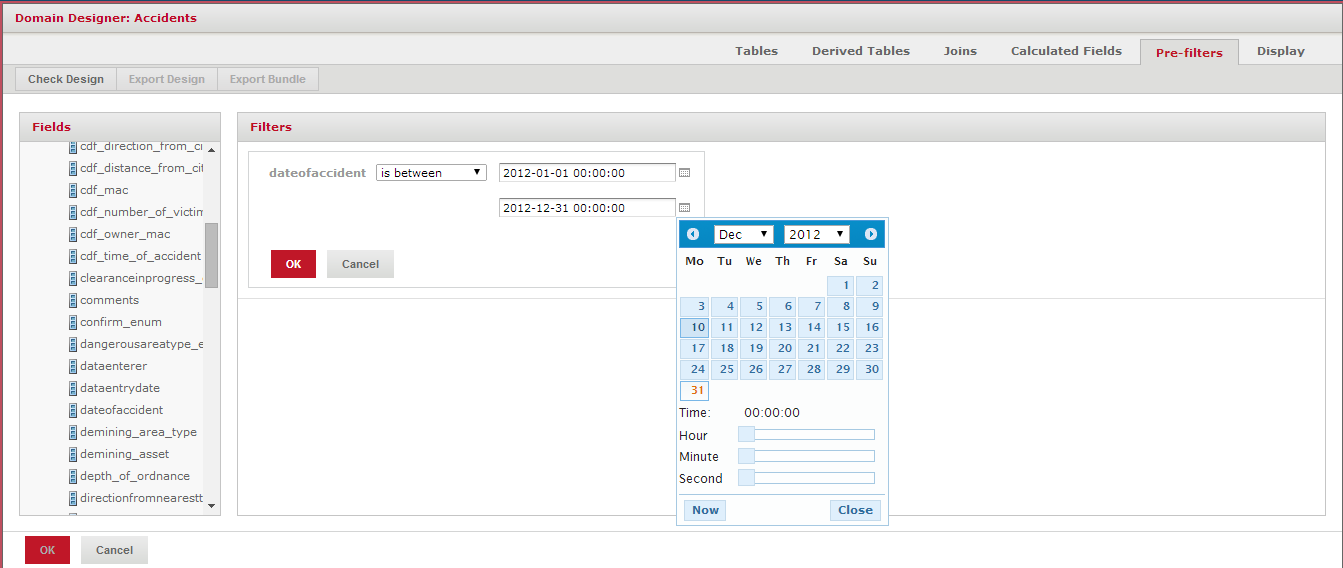This screenshot has height=568, width=1343.
Task: Open the 'is between' operator dropdown
Action: coord(431,173)
